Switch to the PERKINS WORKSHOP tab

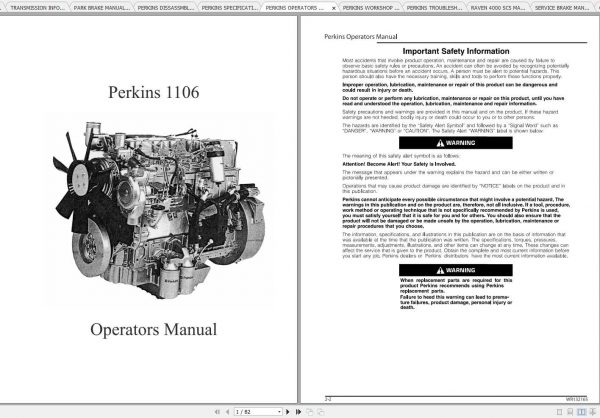[370, 8]
